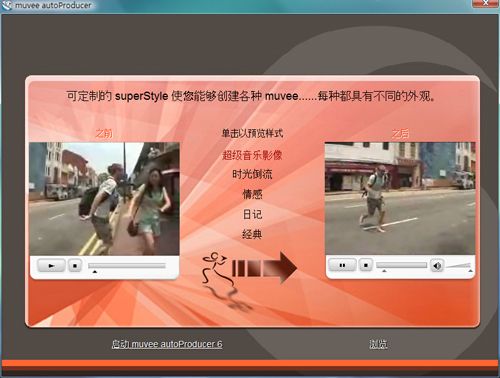Mute the after video speaker icon
This screenshot has width=500, height=378.
click(437, 265)
